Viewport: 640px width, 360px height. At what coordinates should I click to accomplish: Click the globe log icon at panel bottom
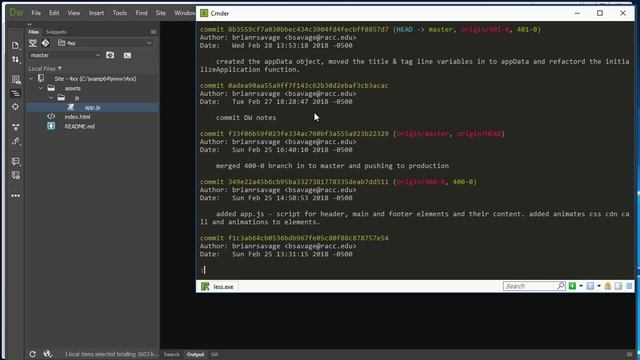click(x=47, y=354)
